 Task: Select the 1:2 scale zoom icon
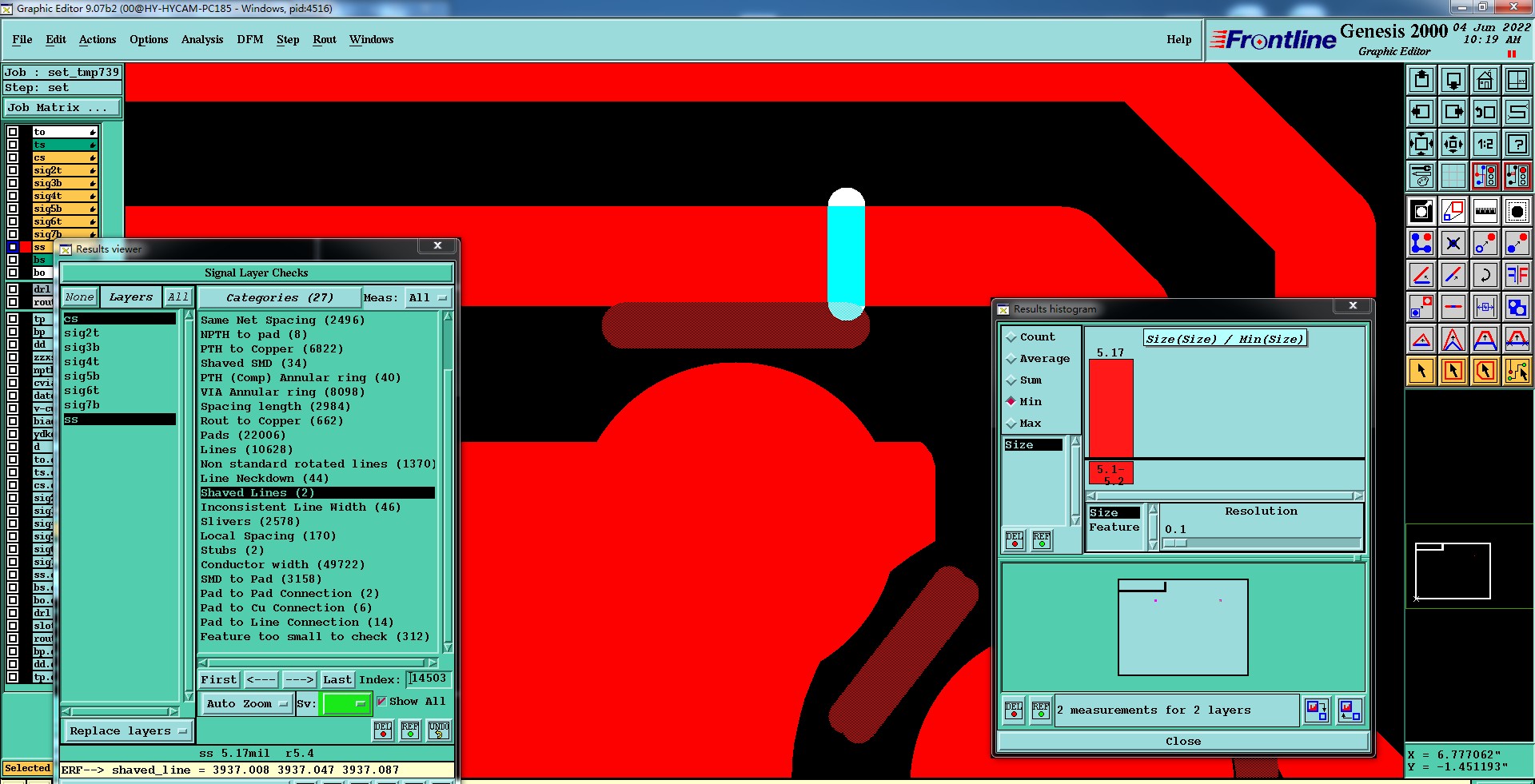click(x=1485, y=144)
